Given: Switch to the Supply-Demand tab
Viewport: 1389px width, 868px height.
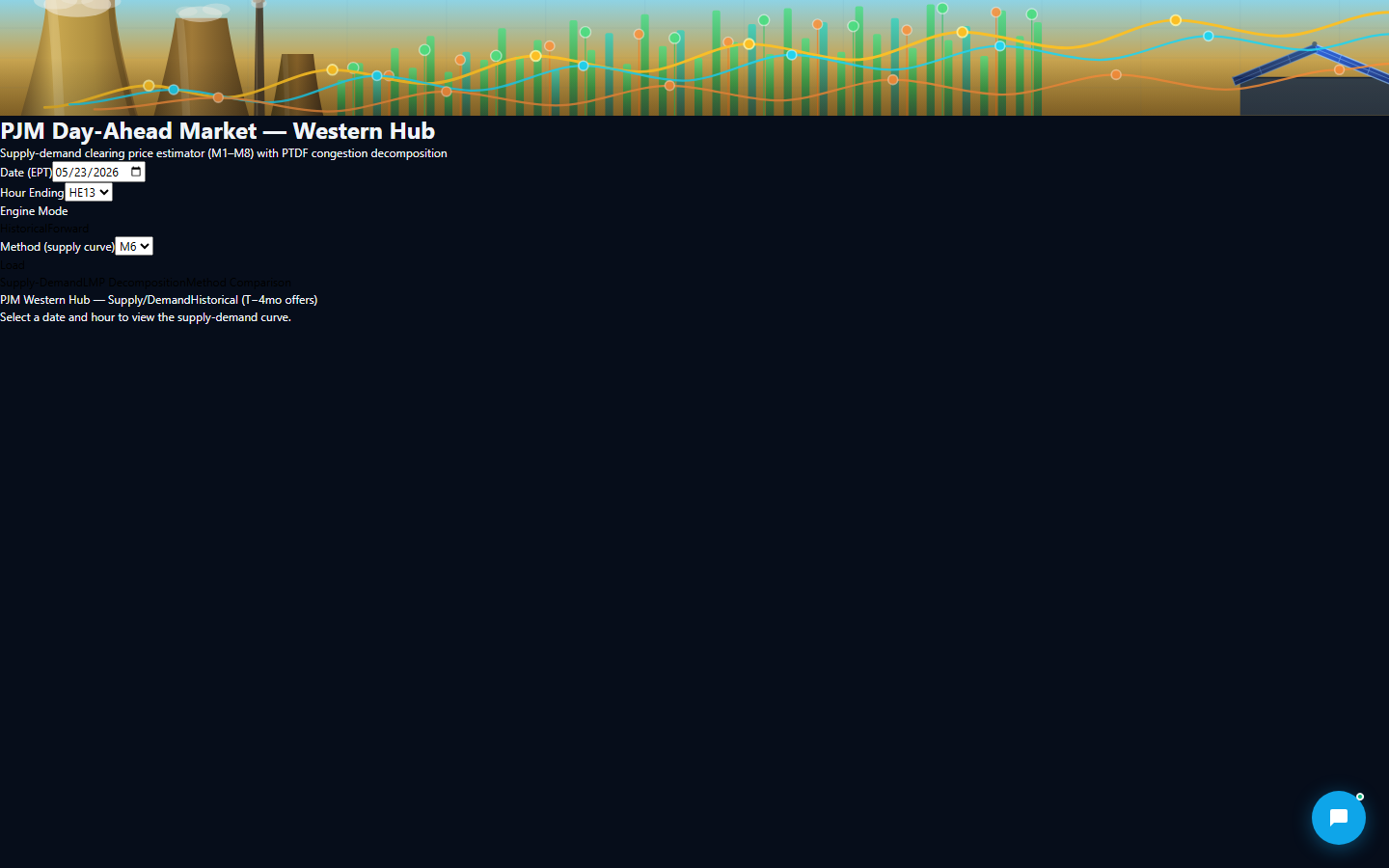Looking at the screenshot, I should pyautogui.click(x=41, y=282).
